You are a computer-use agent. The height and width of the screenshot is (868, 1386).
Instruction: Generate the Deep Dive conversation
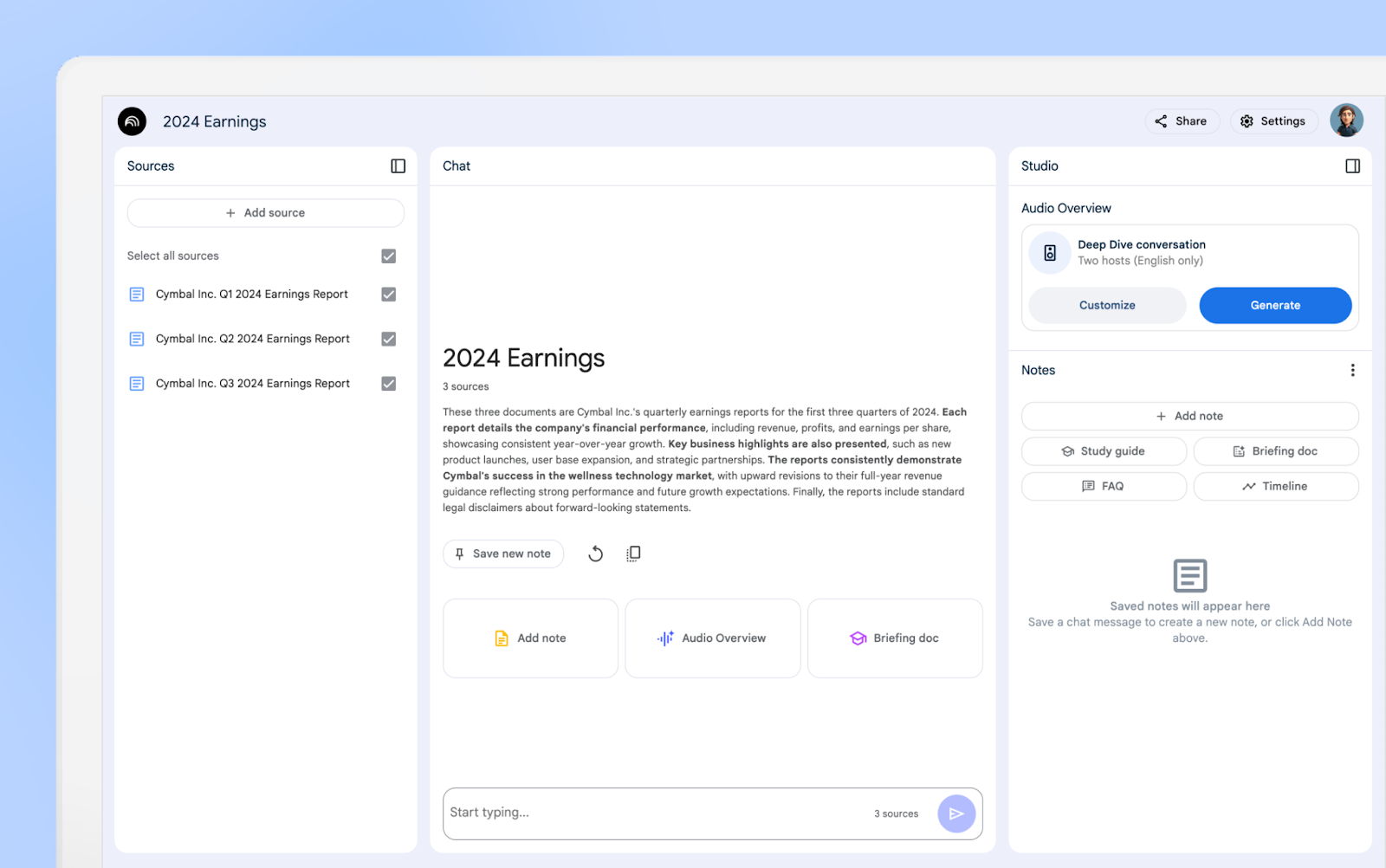point(1274,305)
